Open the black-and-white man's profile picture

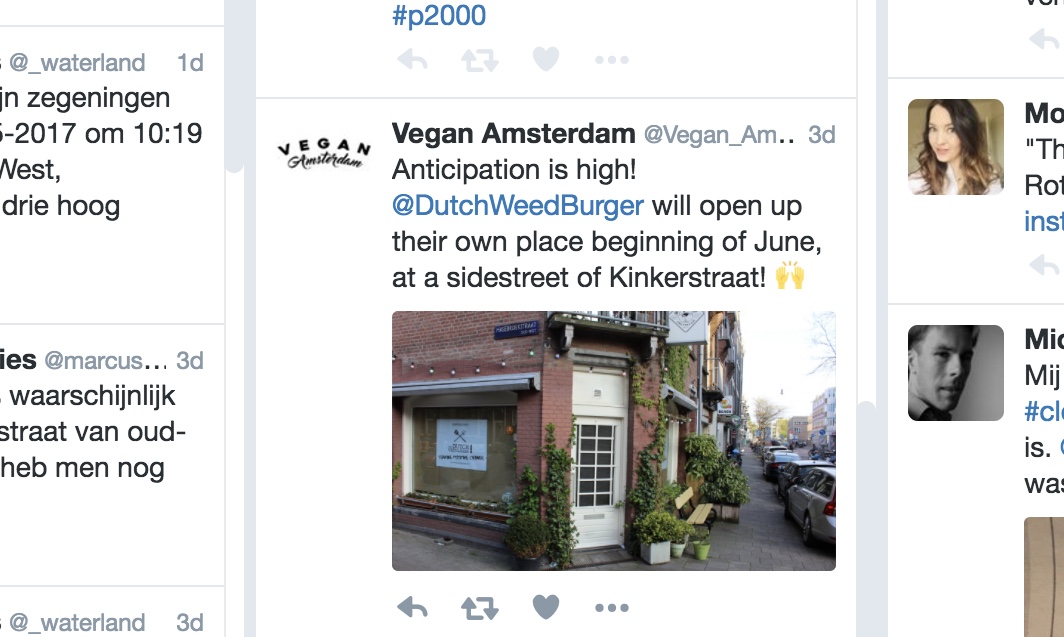[955, 372]
